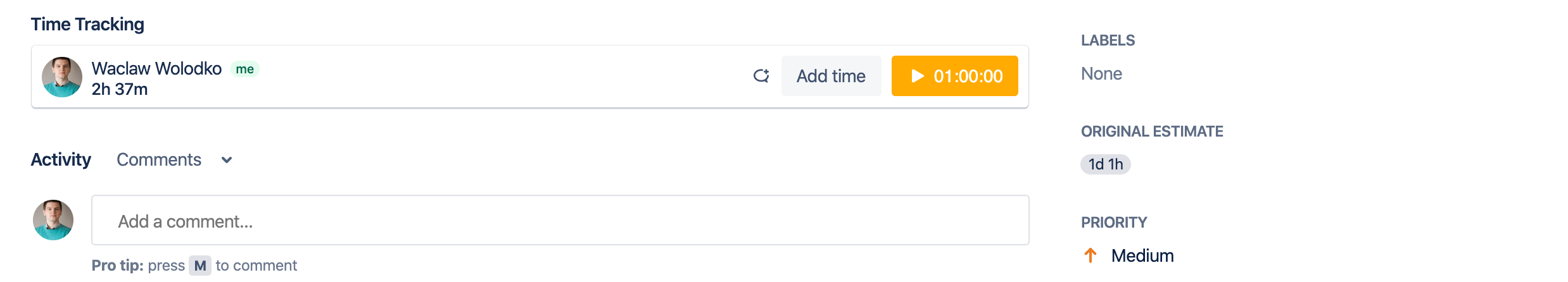The width and height of the screenshot is (1568, 282).
Task: Click Waclaw Wolodko's avatar in Time Tracking
Action: point(62,77)
